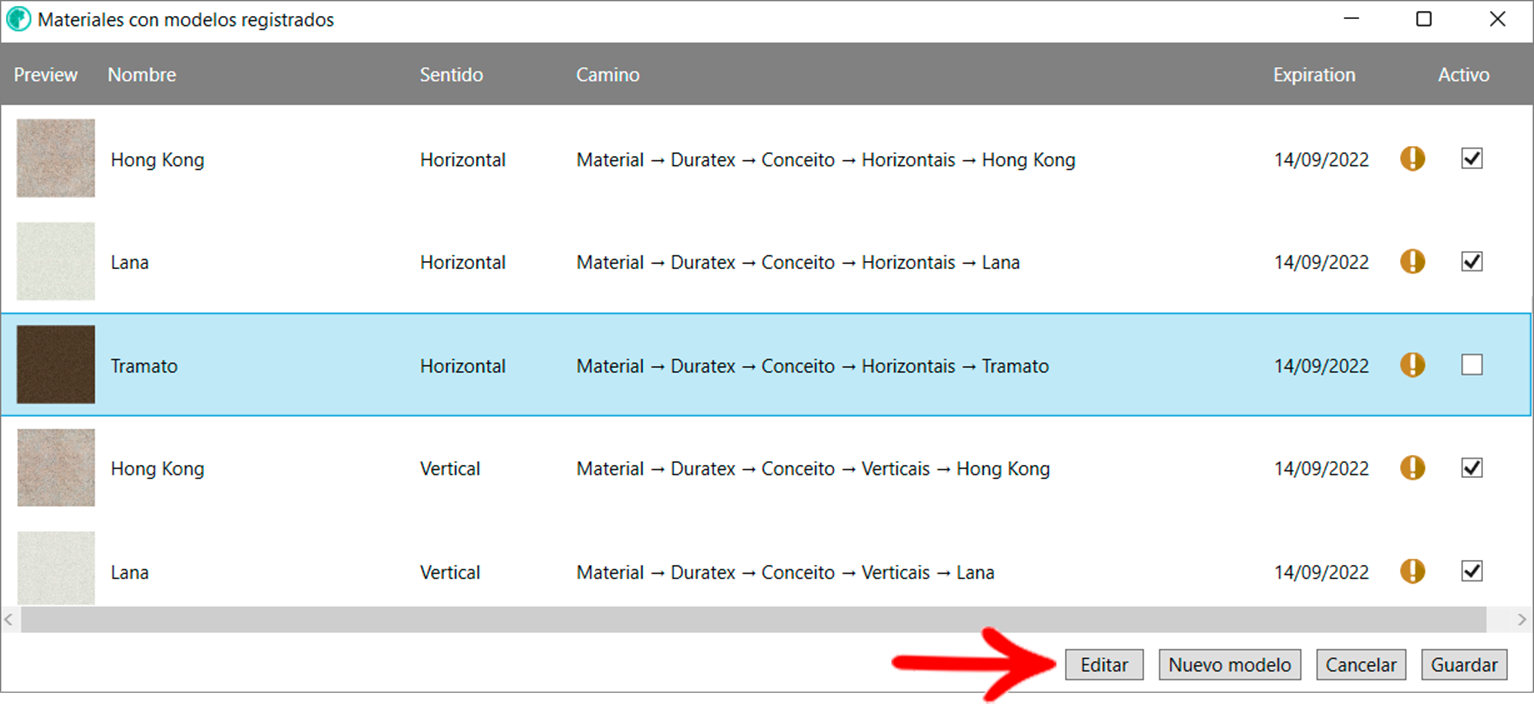
Task: Click the warning icon on the Tramato row
Action: pos(1412,365)
